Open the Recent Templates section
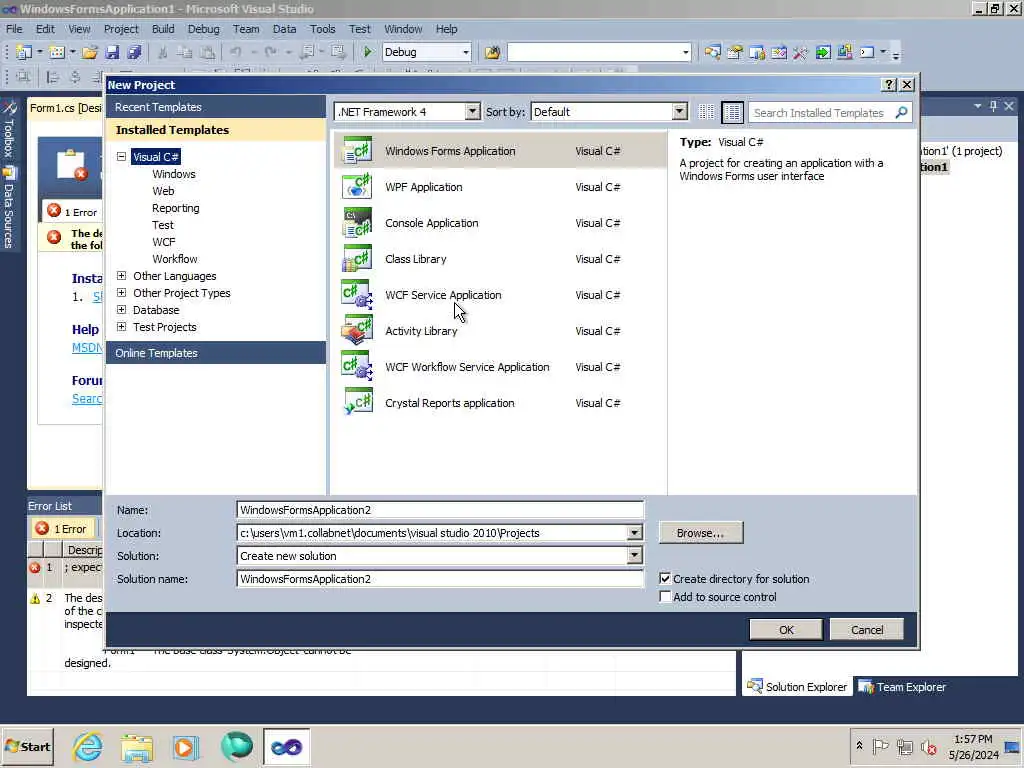 tap(216, 107)
